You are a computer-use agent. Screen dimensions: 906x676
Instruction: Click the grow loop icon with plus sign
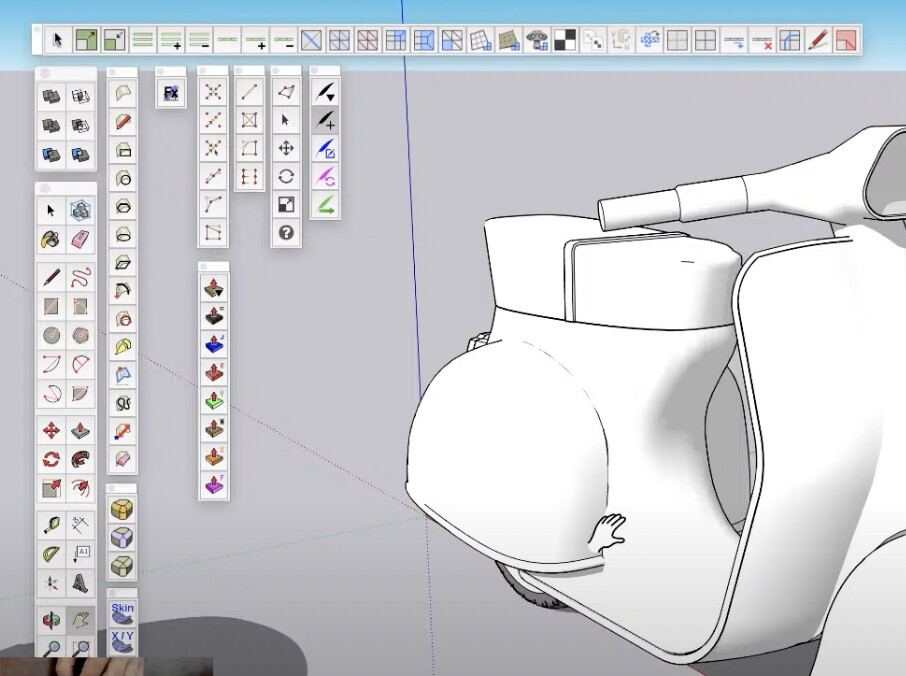coord(255,40)
